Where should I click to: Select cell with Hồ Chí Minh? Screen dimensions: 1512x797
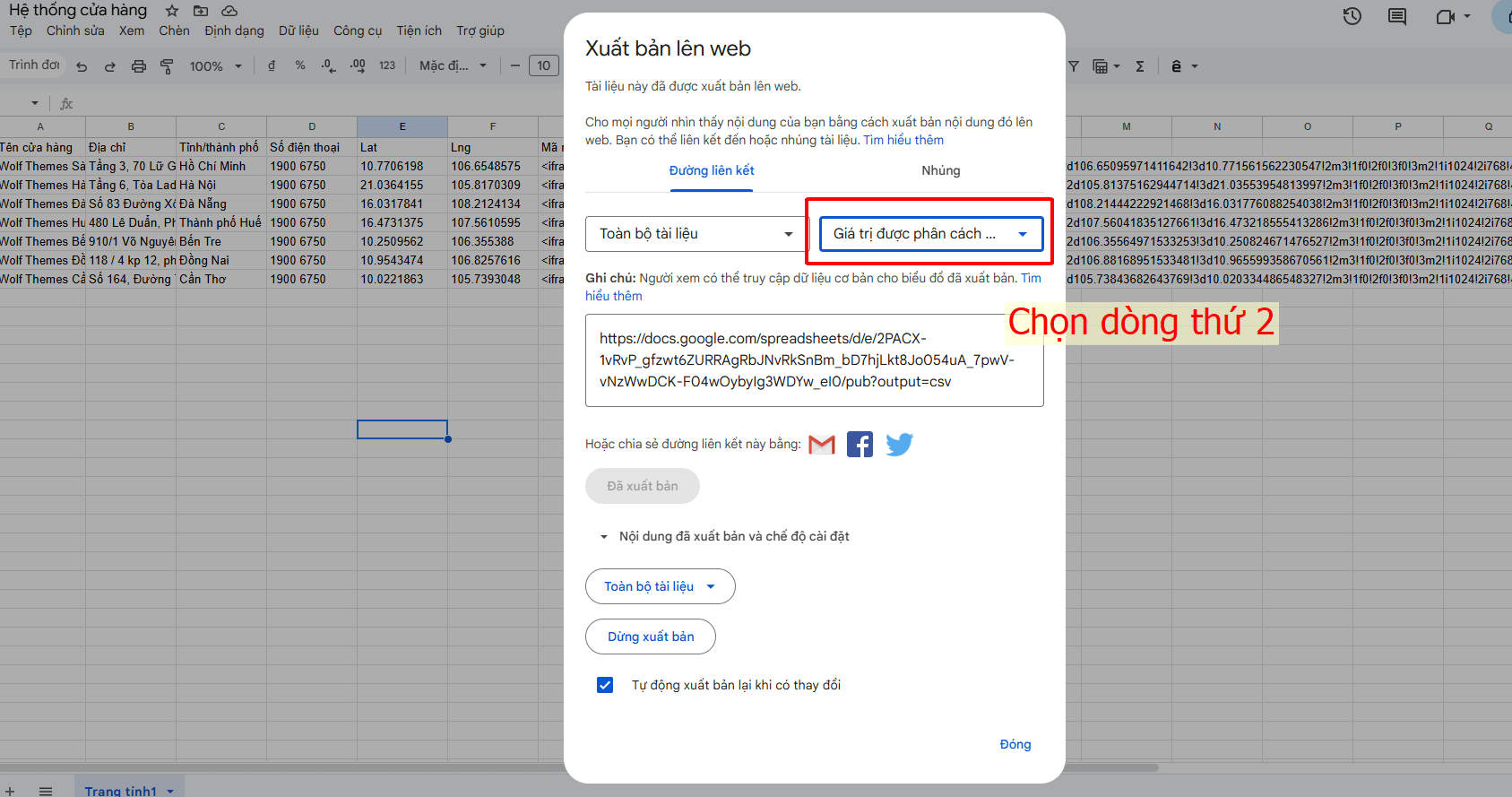coord(221,166)
